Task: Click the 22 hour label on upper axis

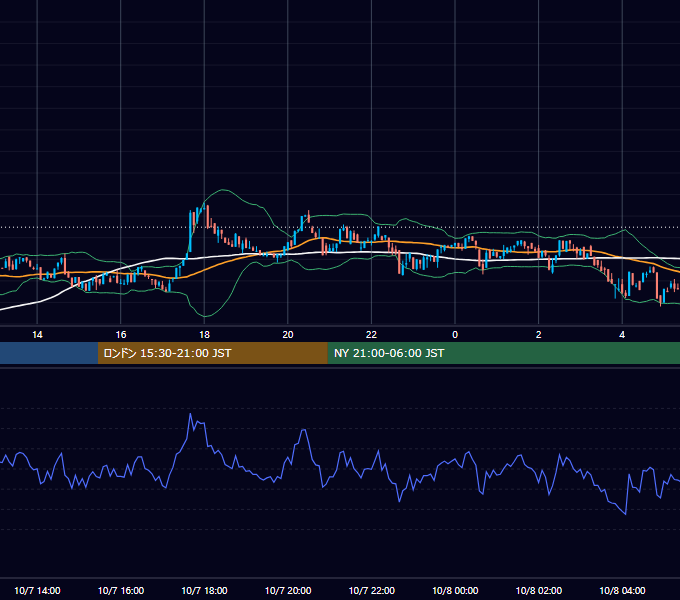Action: 371,335
